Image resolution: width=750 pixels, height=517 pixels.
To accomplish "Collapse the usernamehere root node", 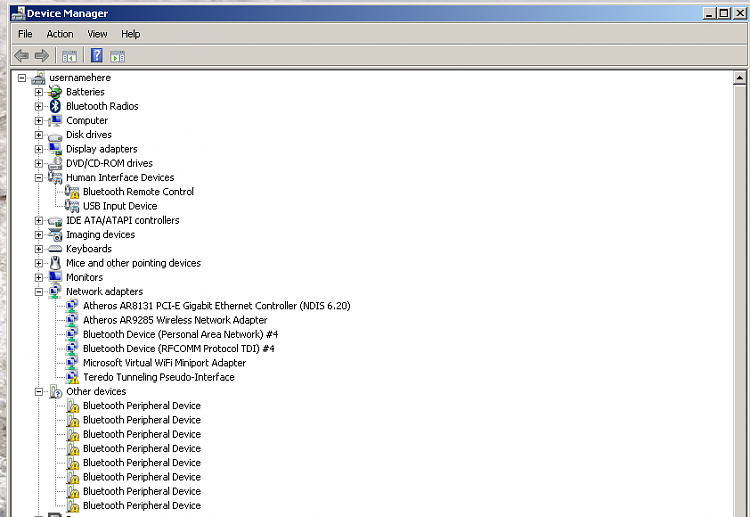I will [22, 77].
